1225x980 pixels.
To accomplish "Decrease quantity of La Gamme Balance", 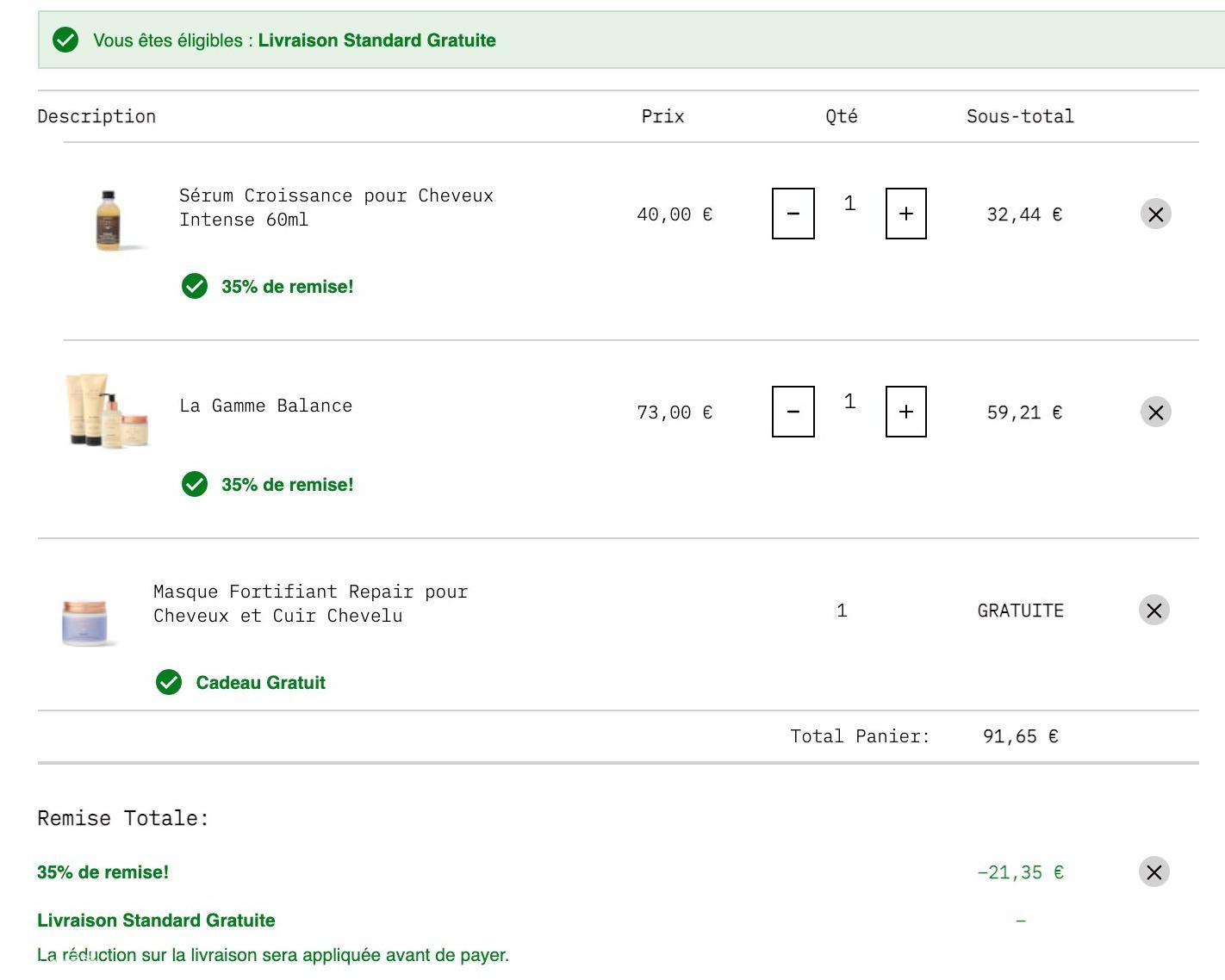I will pyautogui.click(x=793, y=412).
